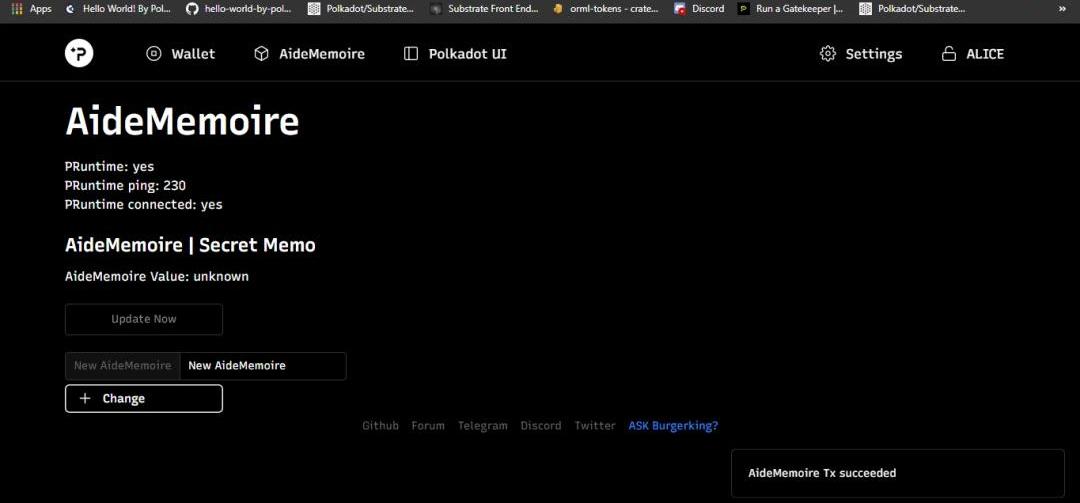Click the Polkadot UI panel icon

coord(411,54)
